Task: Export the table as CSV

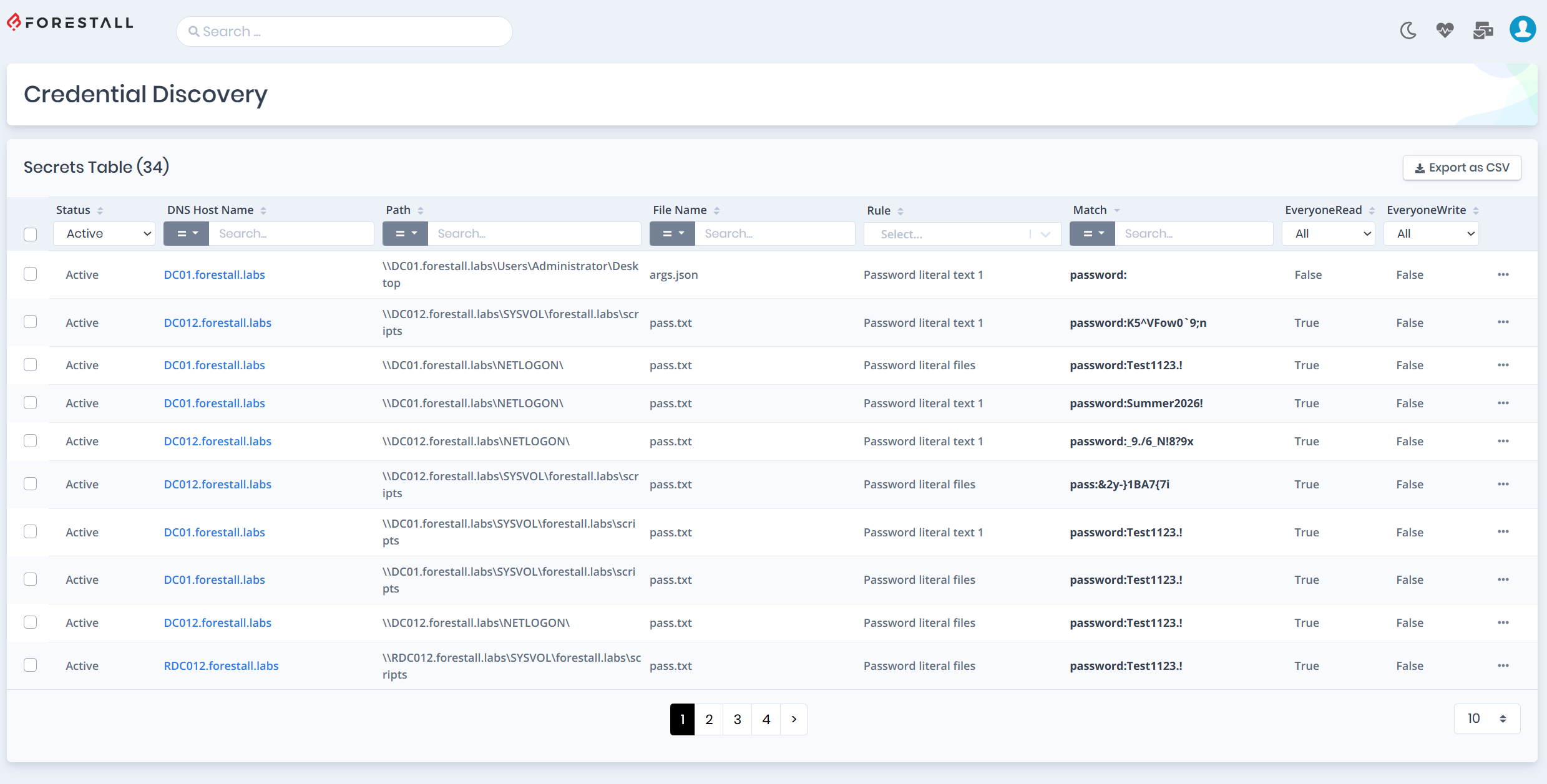Action: 1462,168
